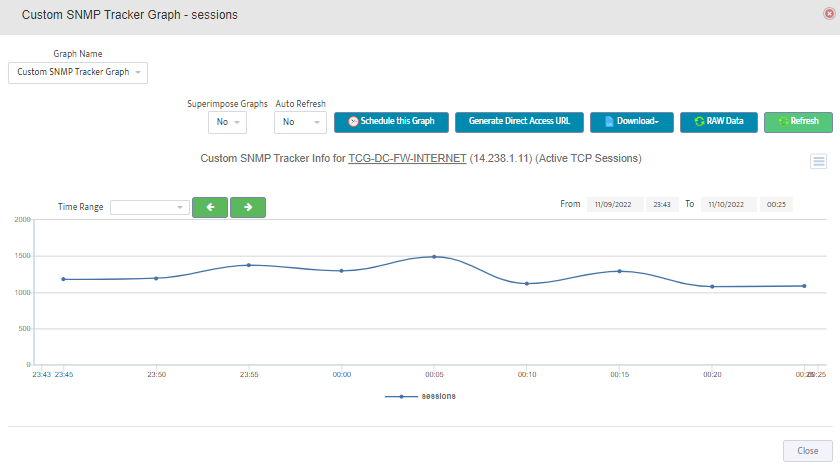Open the chart hamburger menu icon
840x470 pixels.
818,161
